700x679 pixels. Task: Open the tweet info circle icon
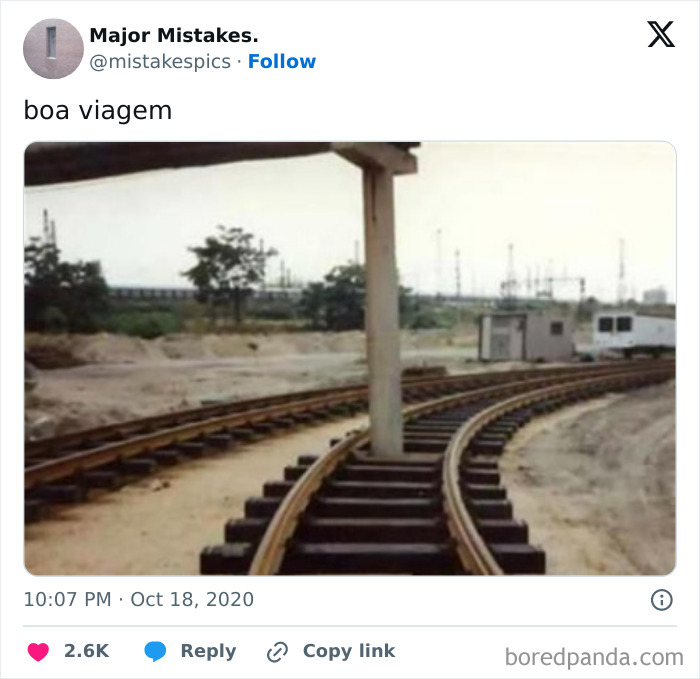click(x=662, y=600)
